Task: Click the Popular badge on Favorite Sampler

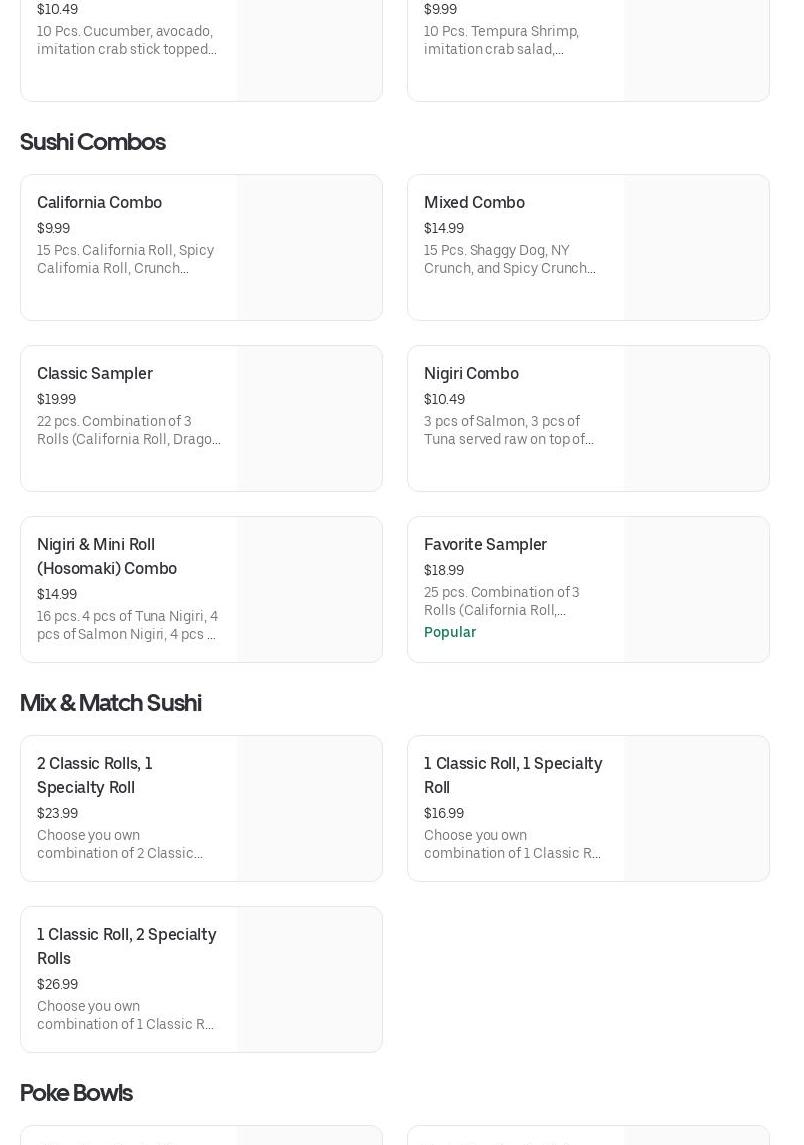Action: 450,633
